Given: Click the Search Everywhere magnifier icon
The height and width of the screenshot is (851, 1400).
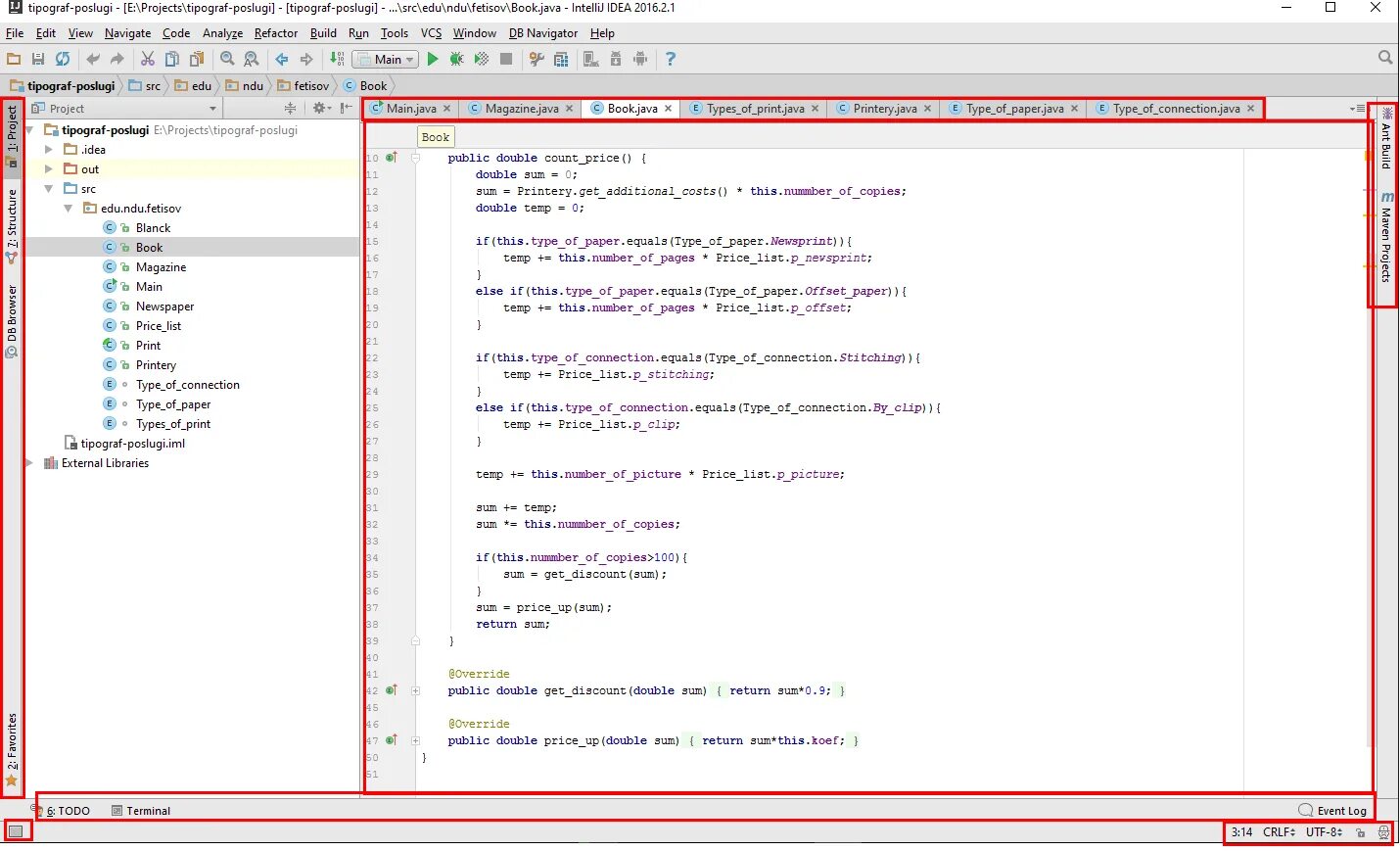Looking at the screenshot, I should tap(1385, 59).
